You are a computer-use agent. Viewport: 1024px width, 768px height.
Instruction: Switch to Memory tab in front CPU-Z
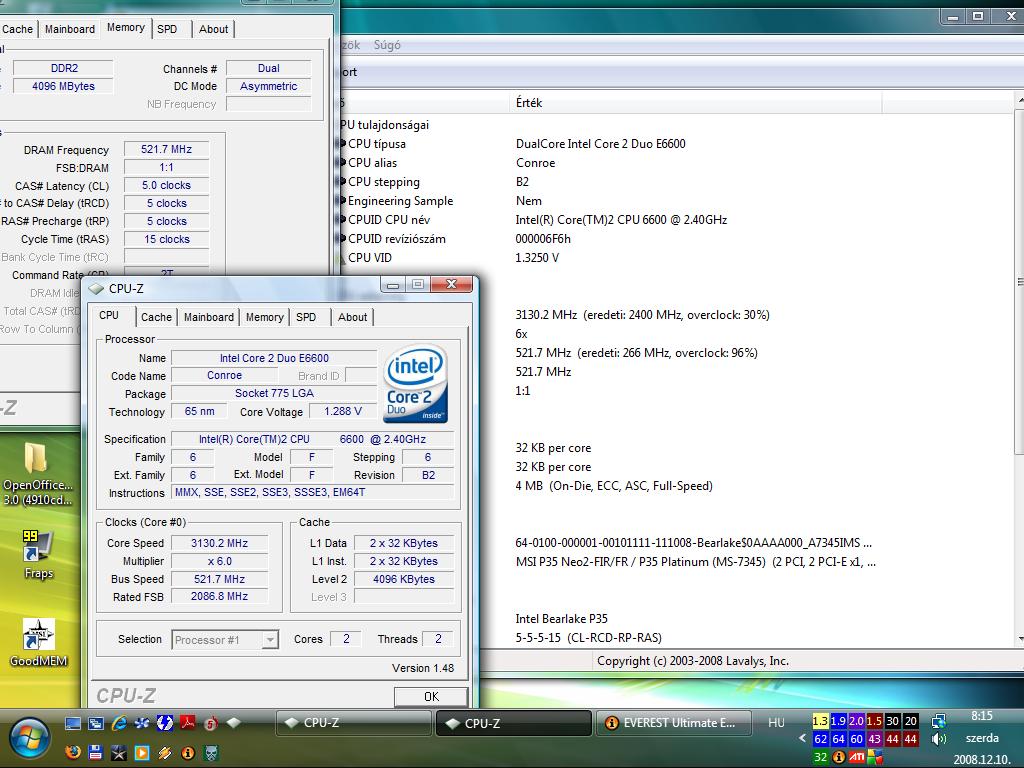coord(264,317)
